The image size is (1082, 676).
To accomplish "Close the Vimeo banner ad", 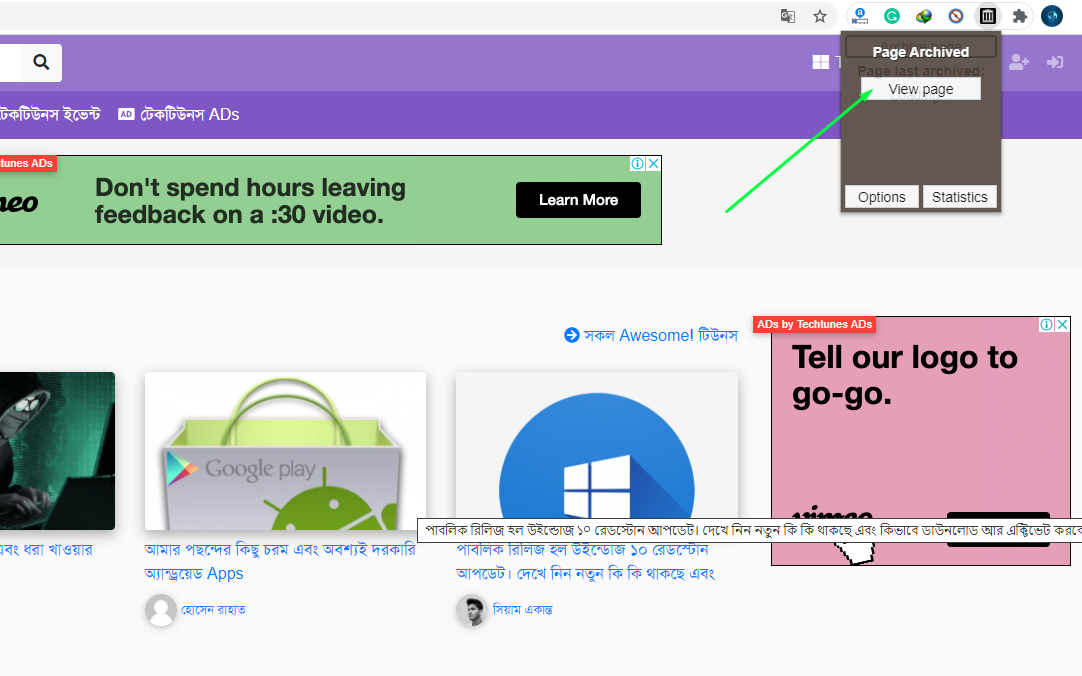I will pos(653,163).
